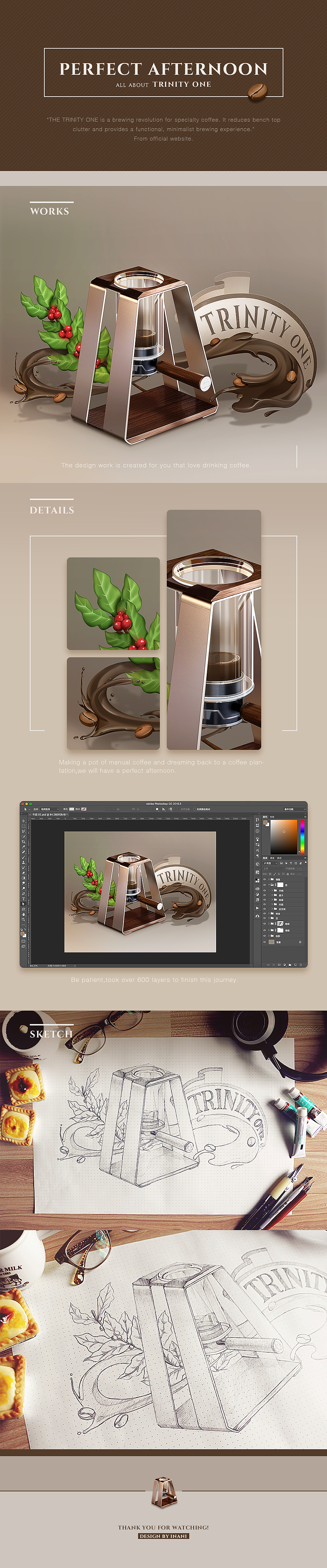Click the add layer mask icon
Image resolution: width=327 pixels, height=1568 pixels.
pos(279,965)
